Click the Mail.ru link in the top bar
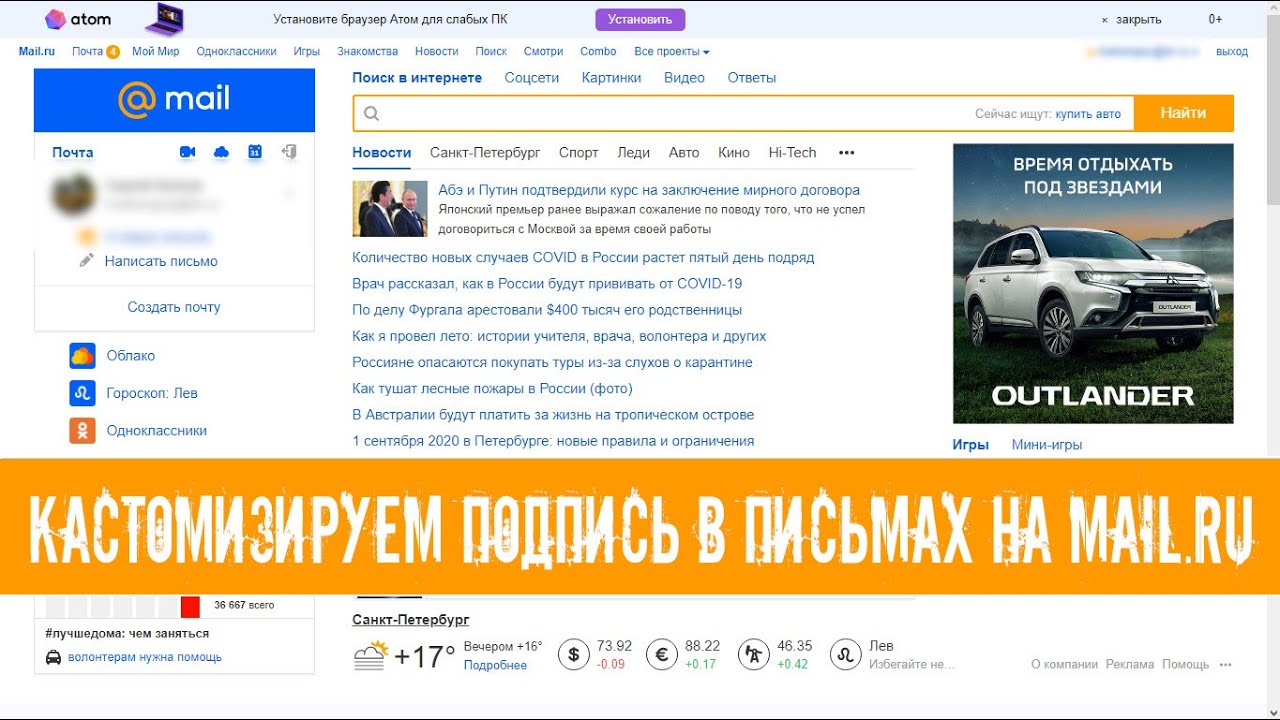 [37, 51]
